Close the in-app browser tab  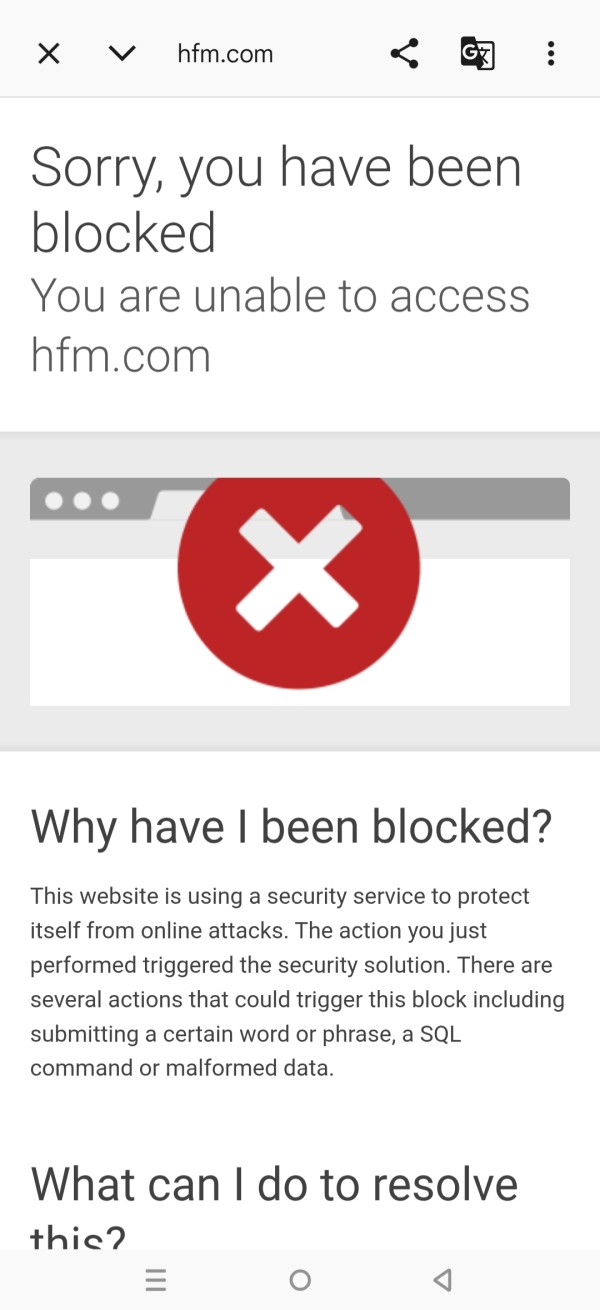click(48, 53)
